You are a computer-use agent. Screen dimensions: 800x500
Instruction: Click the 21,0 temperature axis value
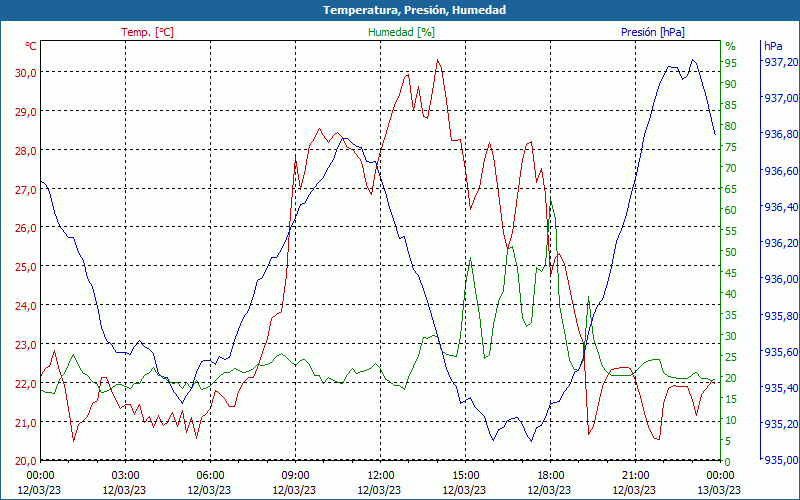tap(26, 422)
